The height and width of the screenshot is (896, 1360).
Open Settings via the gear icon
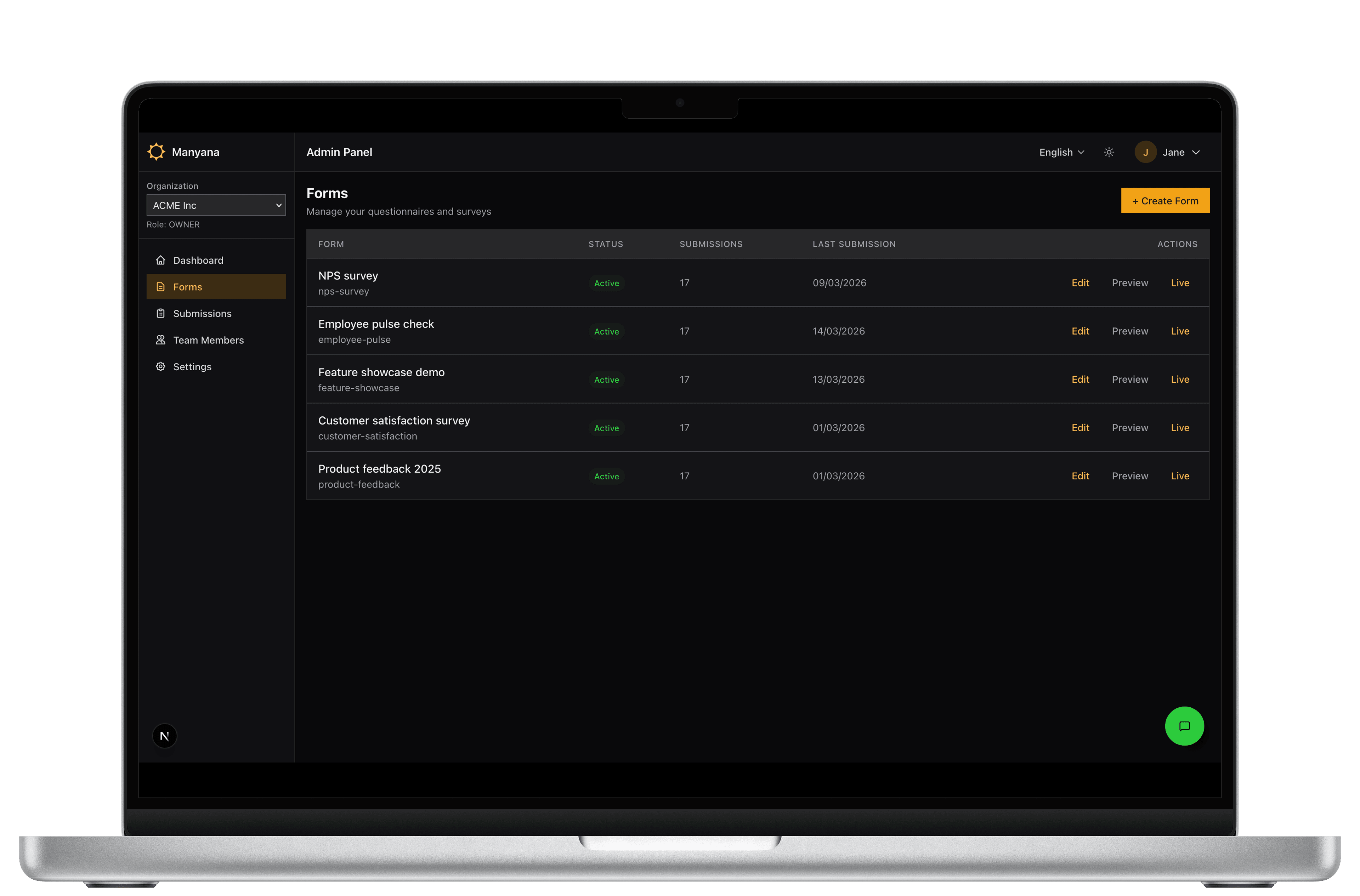coord(161,366)
